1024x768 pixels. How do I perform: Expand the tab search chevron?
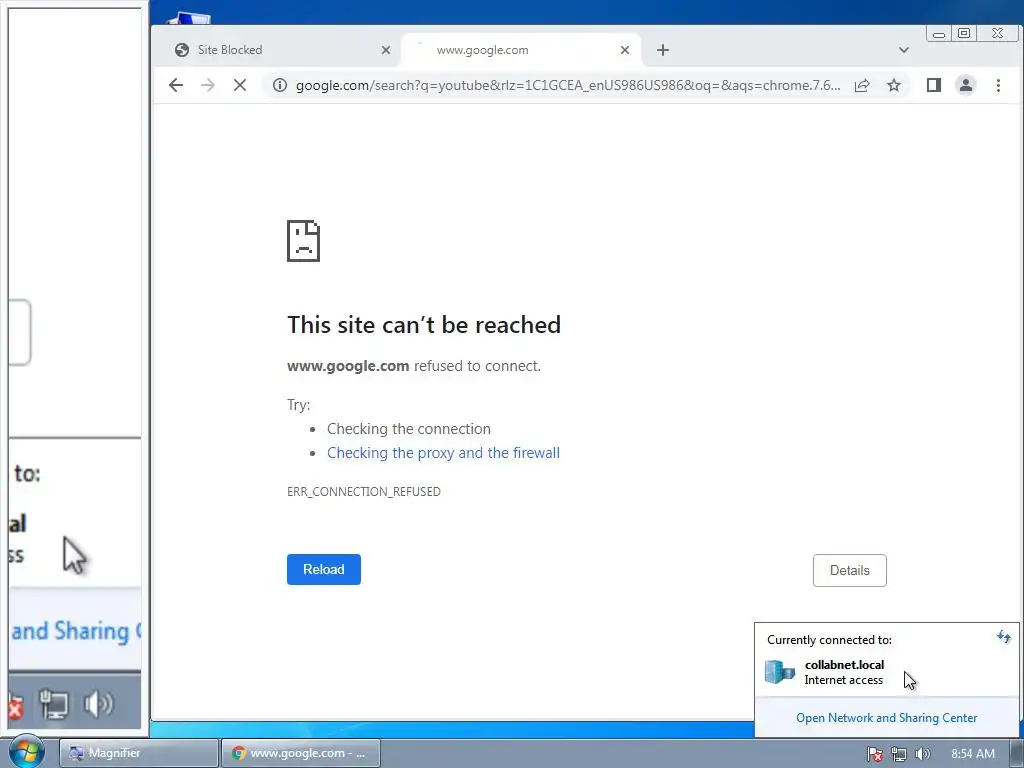[x=904, y=50]
